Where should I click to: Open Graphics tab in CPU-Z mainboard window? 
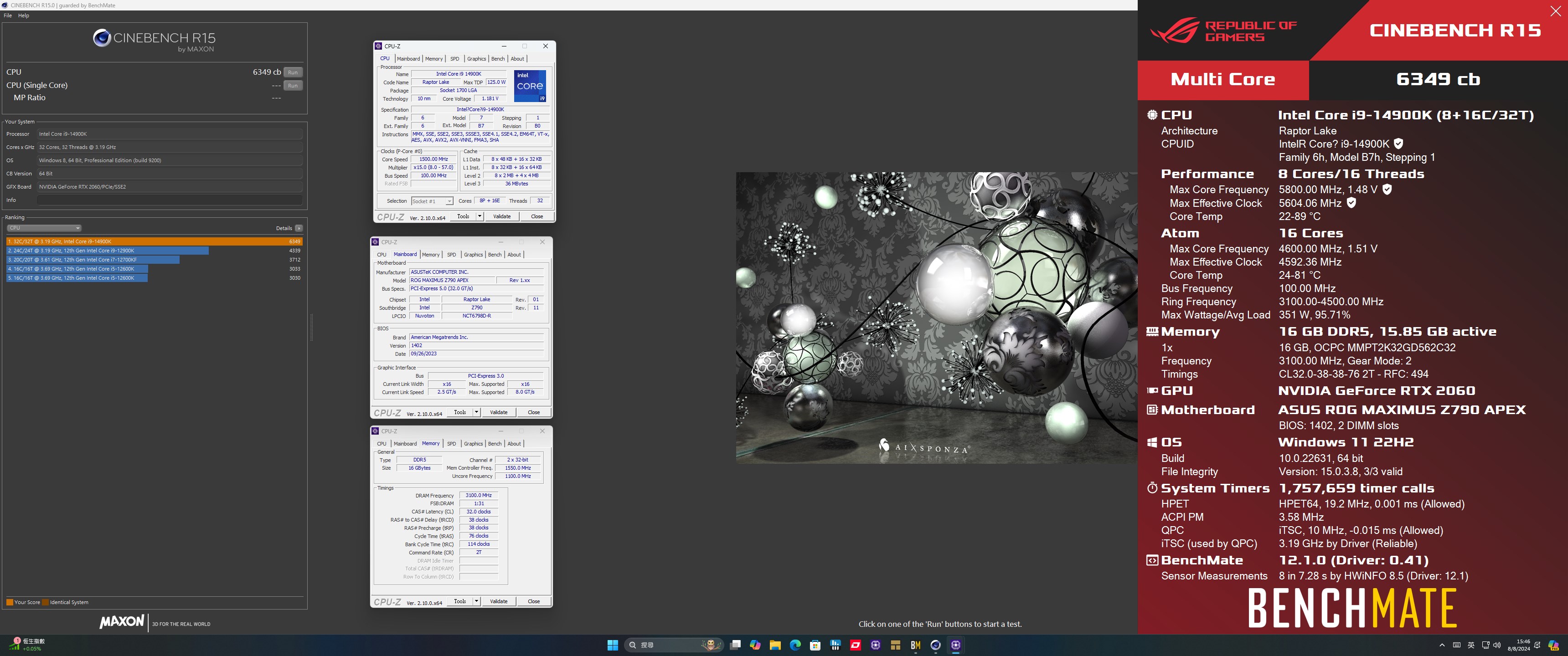(x=473, y=254)
